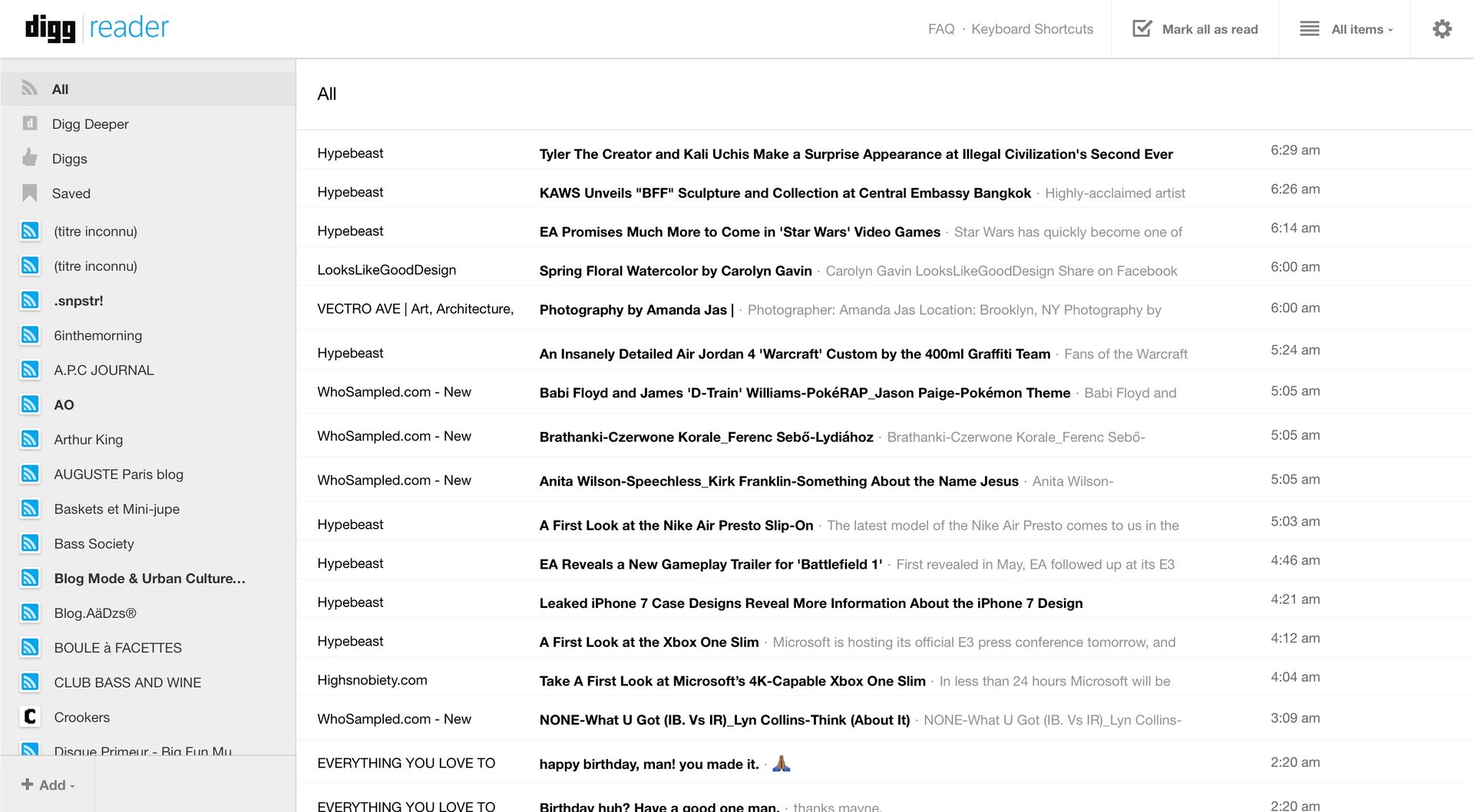Click the Mark all as read checkmark icon
This screenshot has height=812, width=1474.
[1142, 28]
